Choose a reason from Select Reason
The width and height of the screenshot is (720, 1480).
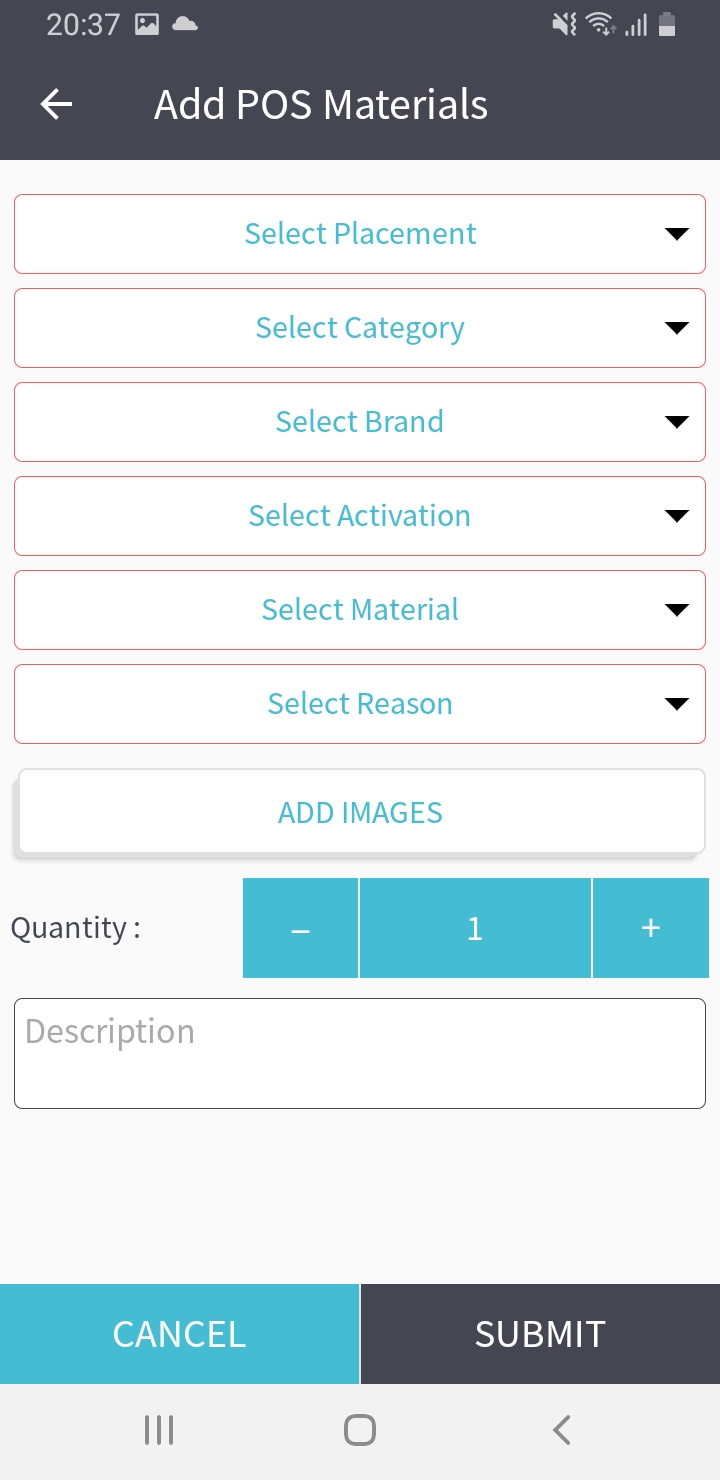click(360, 704)
